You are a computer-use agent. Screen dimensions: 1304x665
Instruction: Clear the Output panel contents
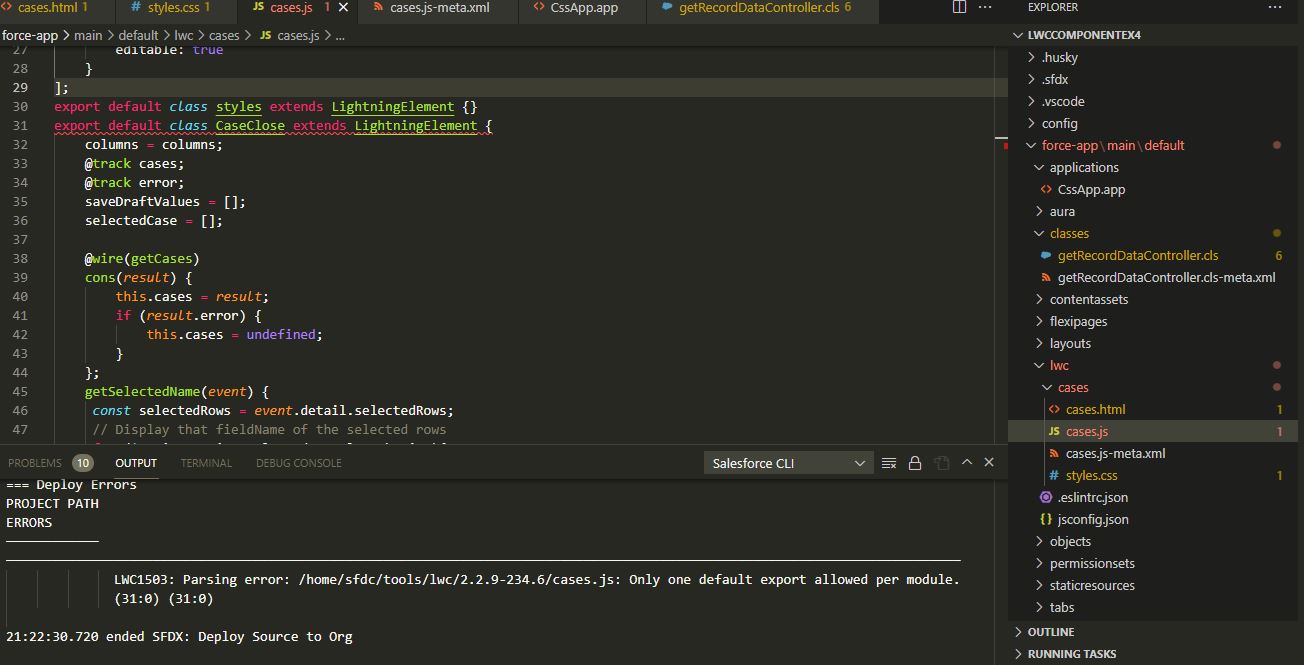[x=887, y=462]
